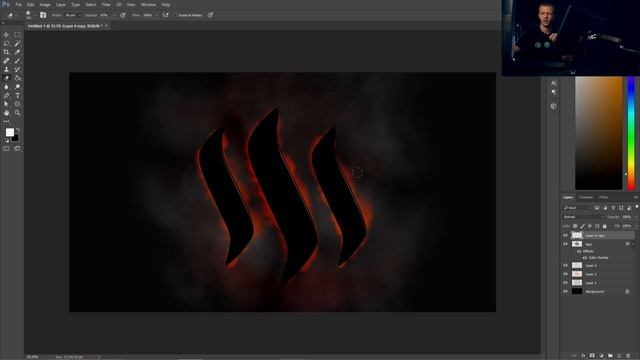
Task: Select the Eraser tool in toolbox
Action: (x=6, y=78)
